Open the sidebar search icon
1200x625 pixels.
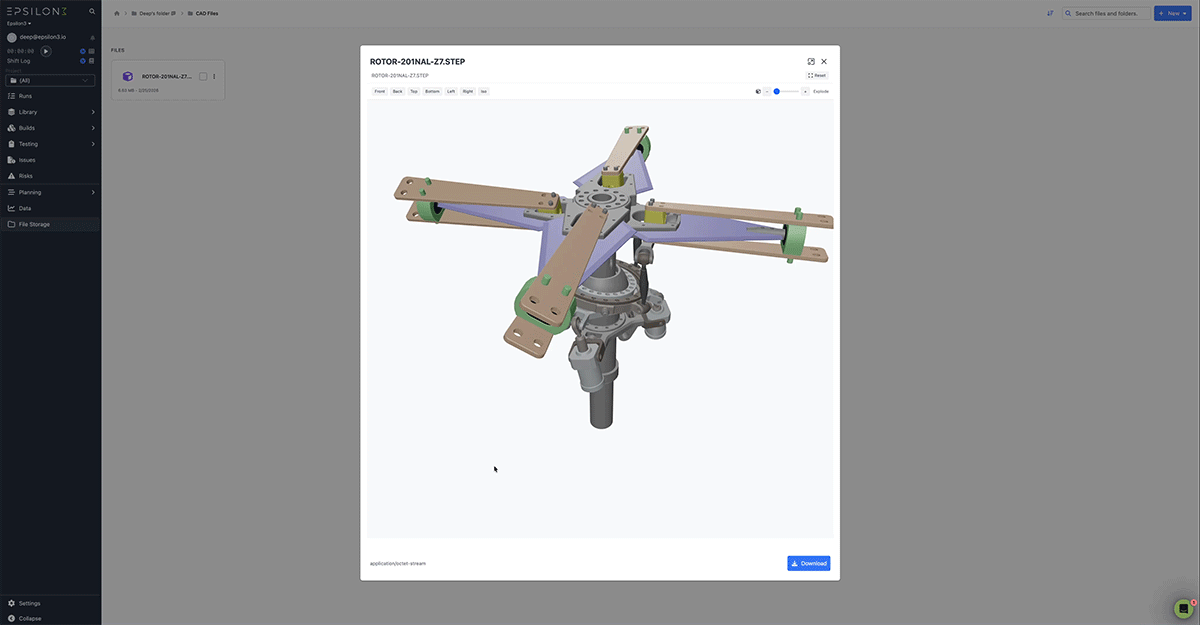point(92,11)
